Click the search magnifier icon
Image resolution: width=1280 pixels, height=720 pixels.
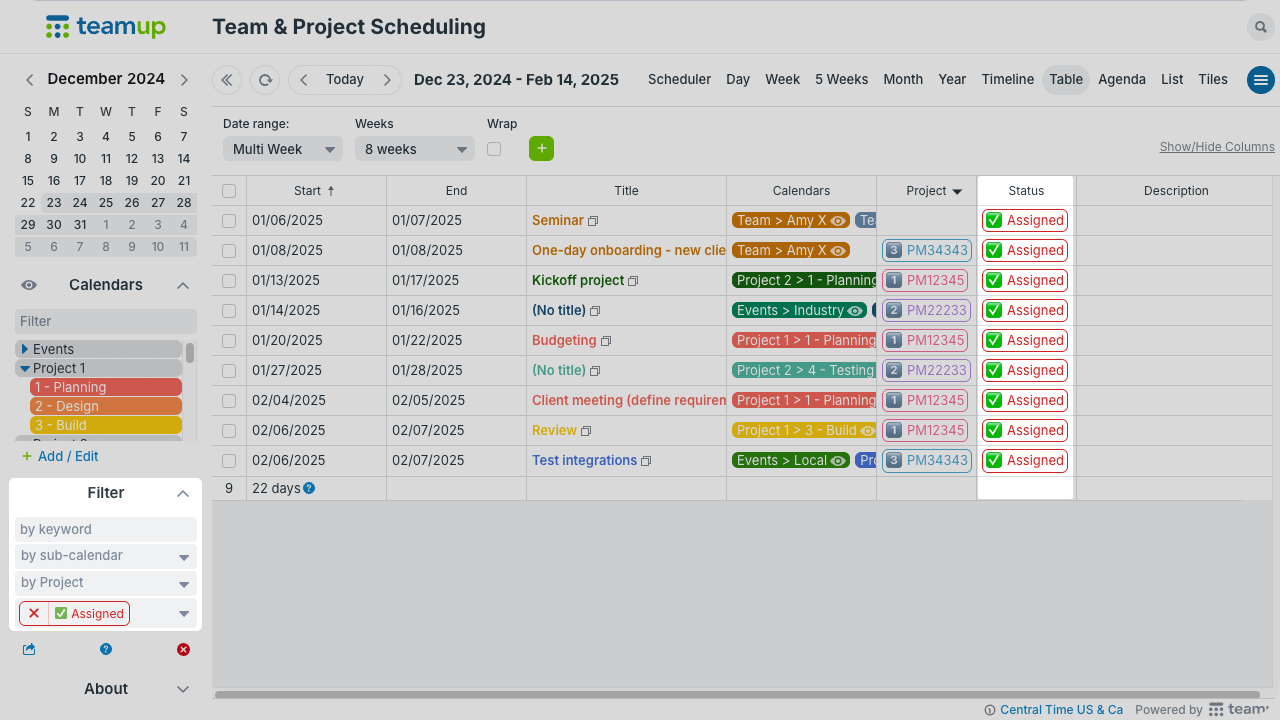(x=1260, y=27)
